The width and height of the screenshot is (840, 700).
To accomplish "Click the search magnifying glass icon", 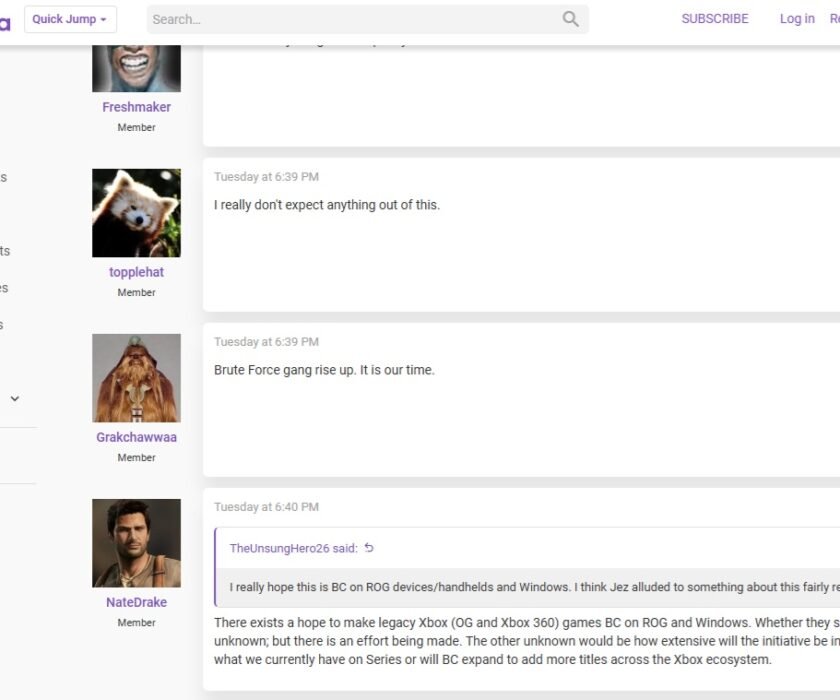I will (570, 19).
